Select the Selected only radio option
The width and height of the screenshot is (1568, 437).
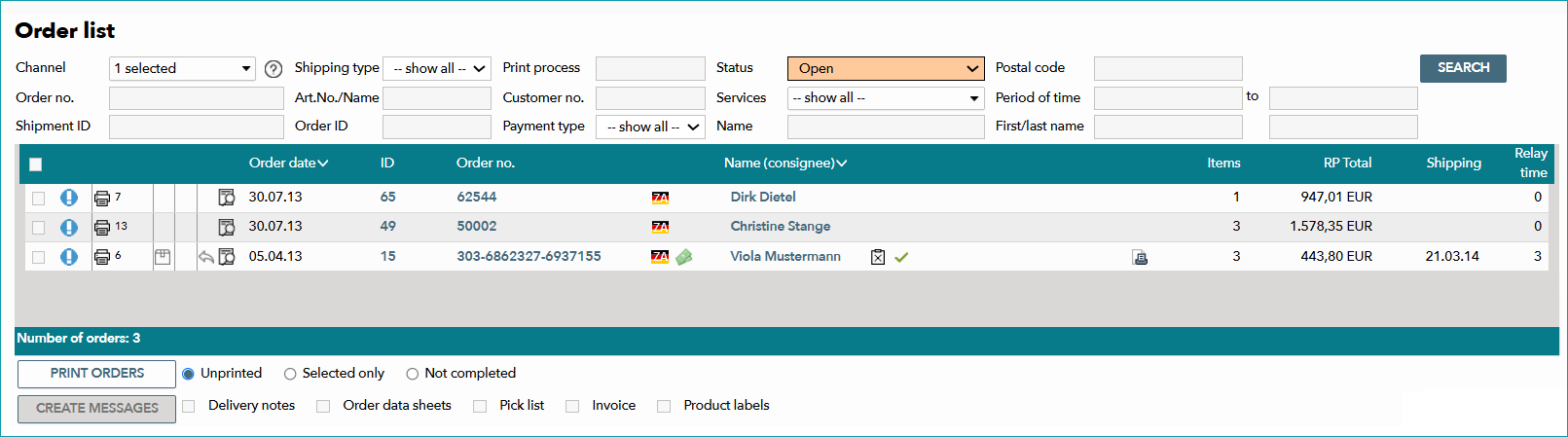tap(290, 374)
